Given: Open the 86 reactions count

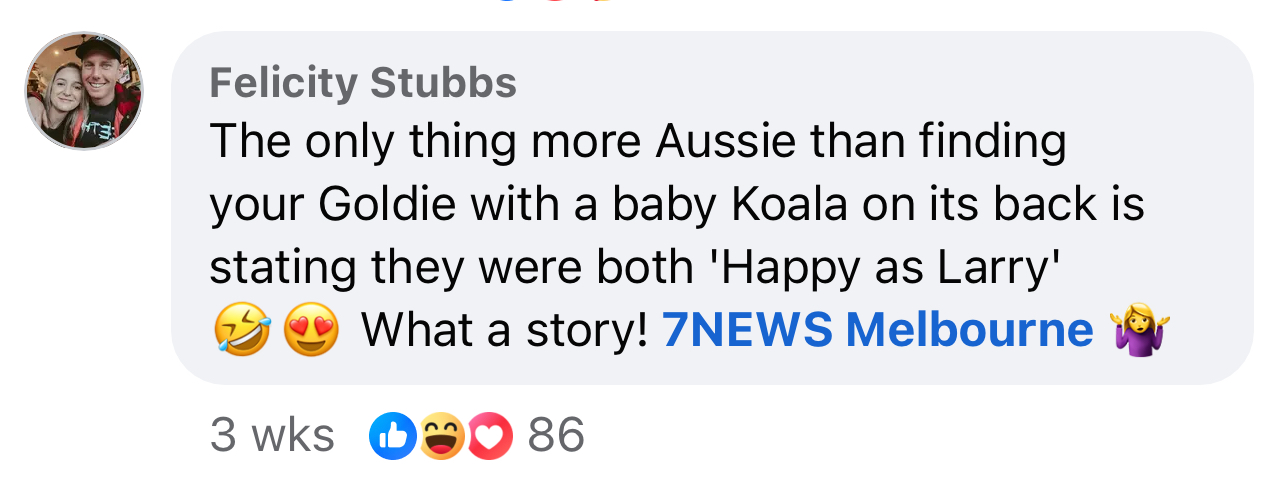Looking at the screenshot, I should pyautogui.click(x=556, y=435).
